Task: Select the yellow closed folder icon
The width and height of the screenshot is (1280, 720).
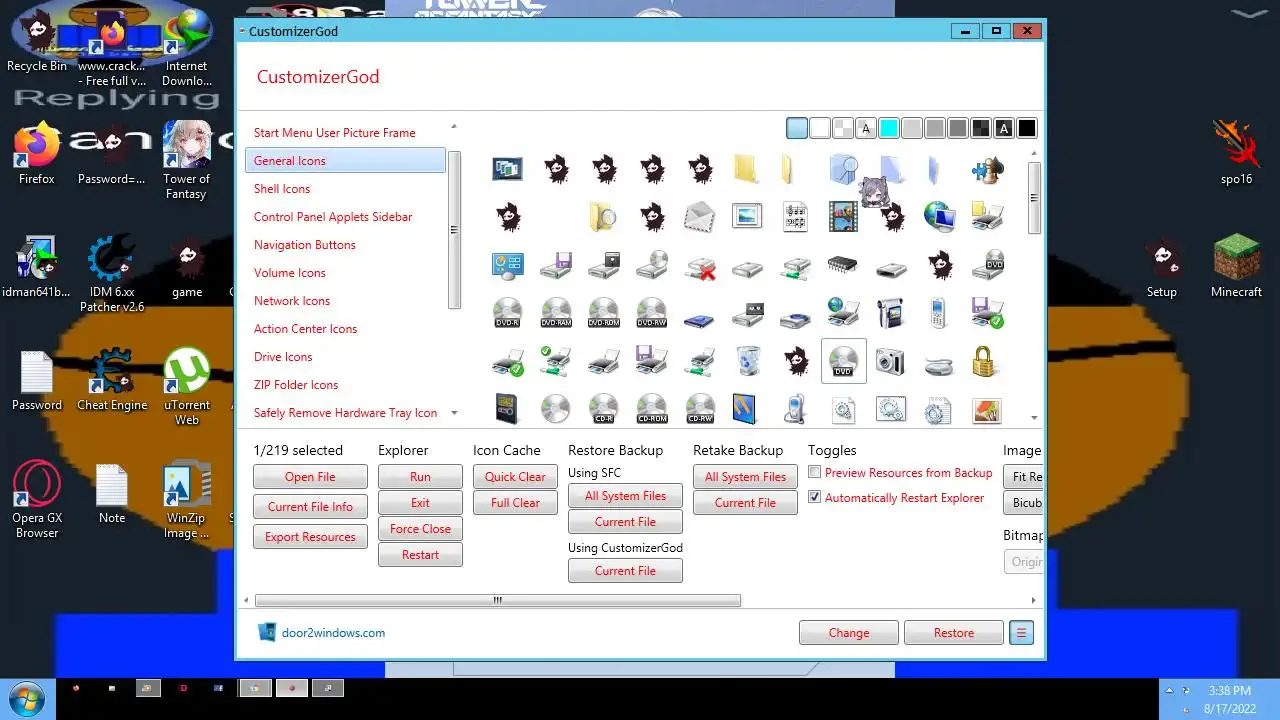Action: pos(747,169)
